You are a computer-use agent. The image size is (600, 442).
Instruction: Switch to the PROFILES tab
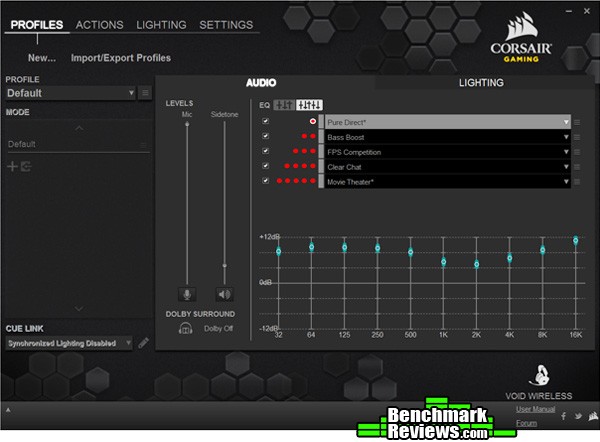click(37, 25)
